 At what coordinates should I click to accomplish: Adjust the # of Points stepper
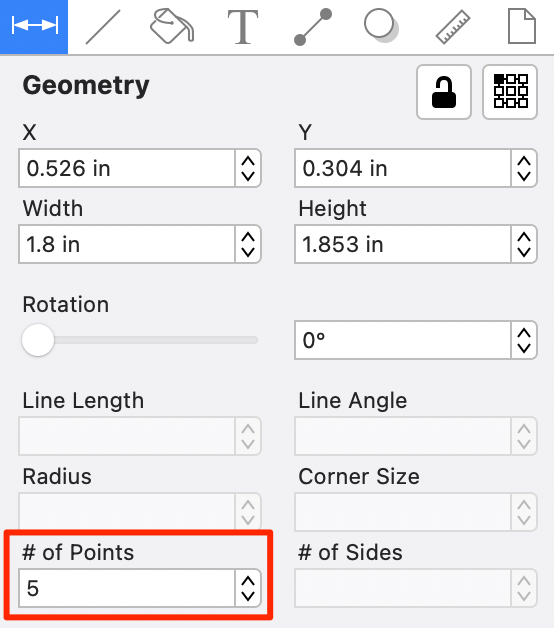[x=248, y=588]
